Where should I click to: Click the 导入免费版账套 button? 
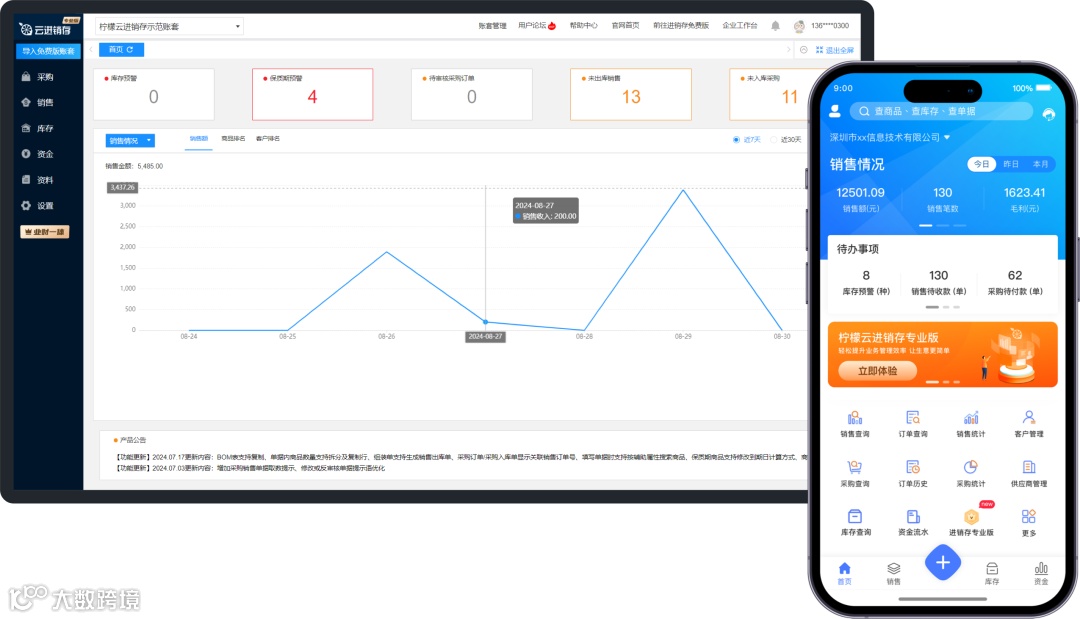click(x=48, y=51)
